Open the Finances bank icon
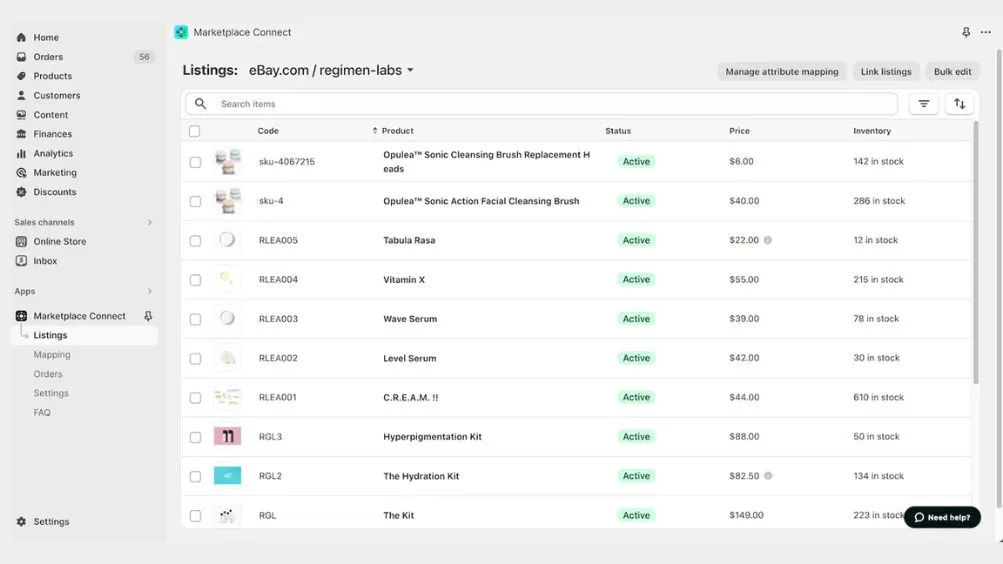This screenshot has width=1003, height=564. [x=21, y=134]
